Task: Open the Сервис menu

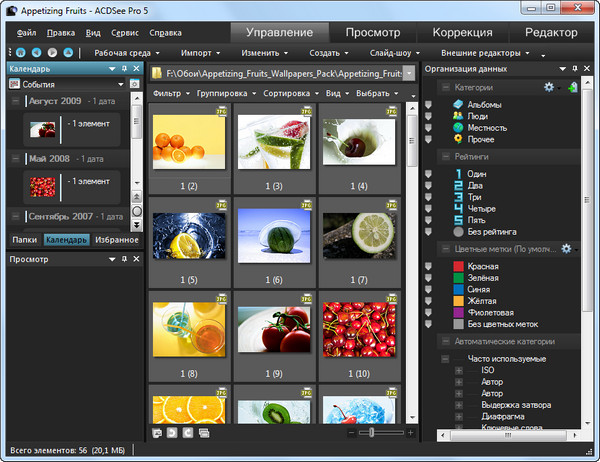Action: (x=125, y=33)
